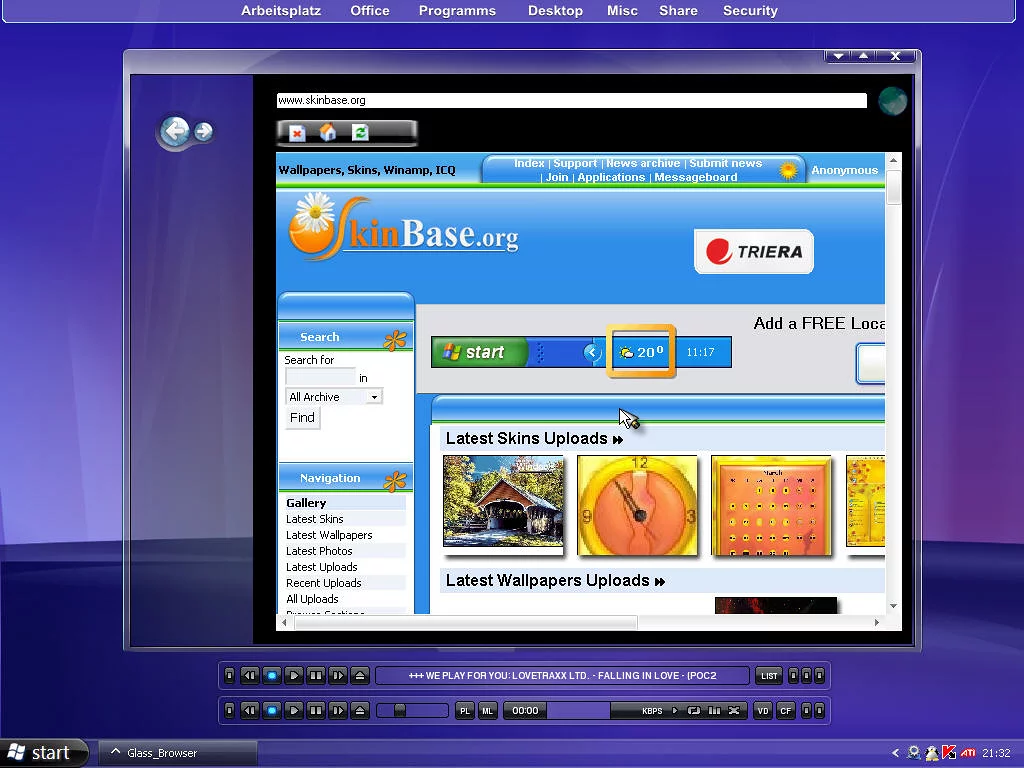This screenshot has height=768, width=1024.
Task: Toggle the ML media library button
Action: click(488, 711)
